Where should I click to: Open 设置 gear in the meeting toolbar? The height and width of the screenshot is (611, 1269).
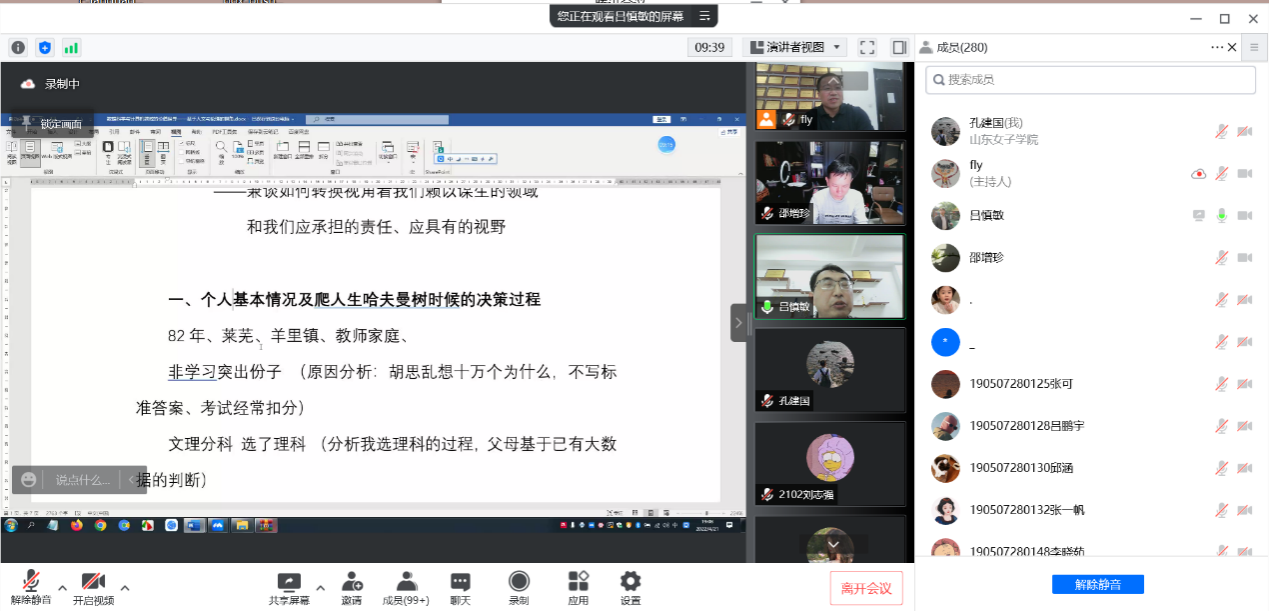click(x=630, y=587)
